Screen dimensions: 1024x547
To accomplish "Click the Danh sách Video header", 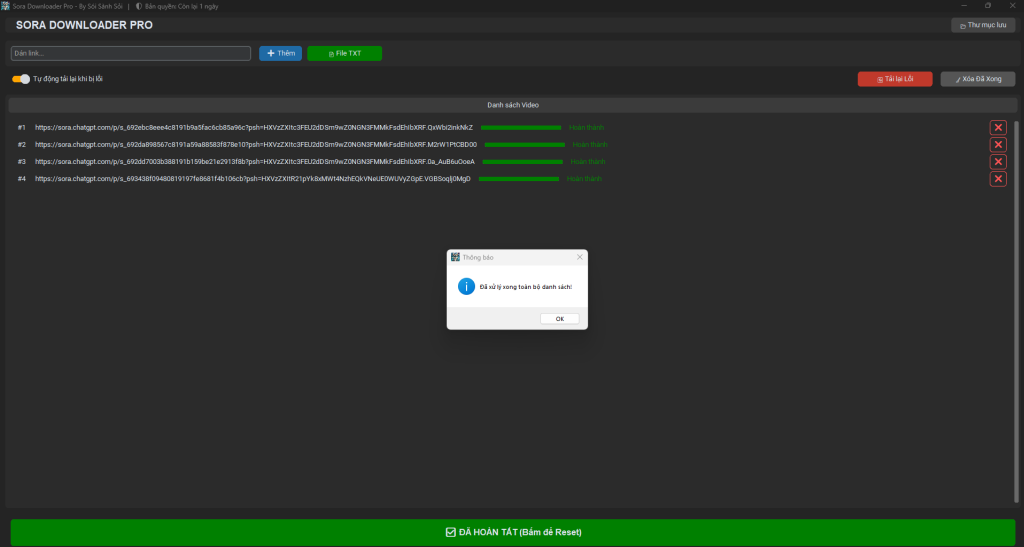I will (x=513, y=105).
